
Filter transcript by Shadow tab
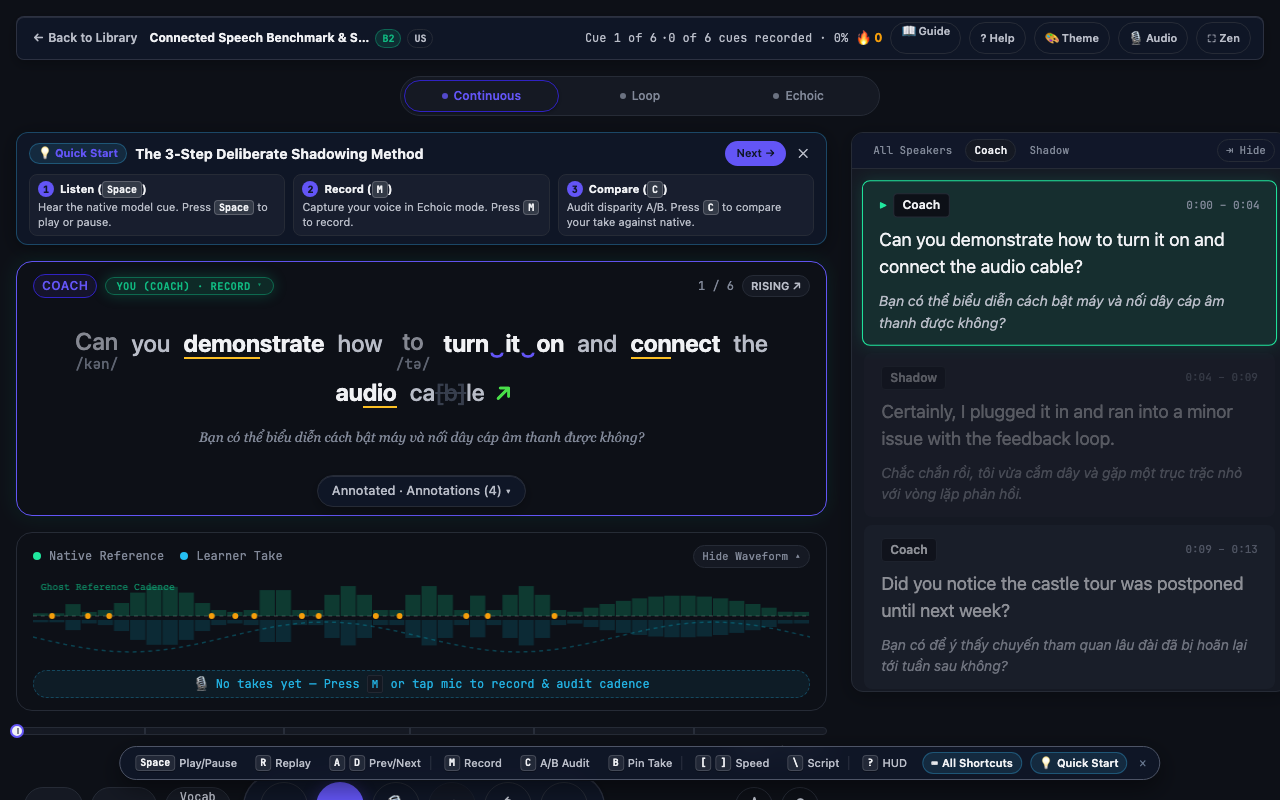click(1049, 150)
